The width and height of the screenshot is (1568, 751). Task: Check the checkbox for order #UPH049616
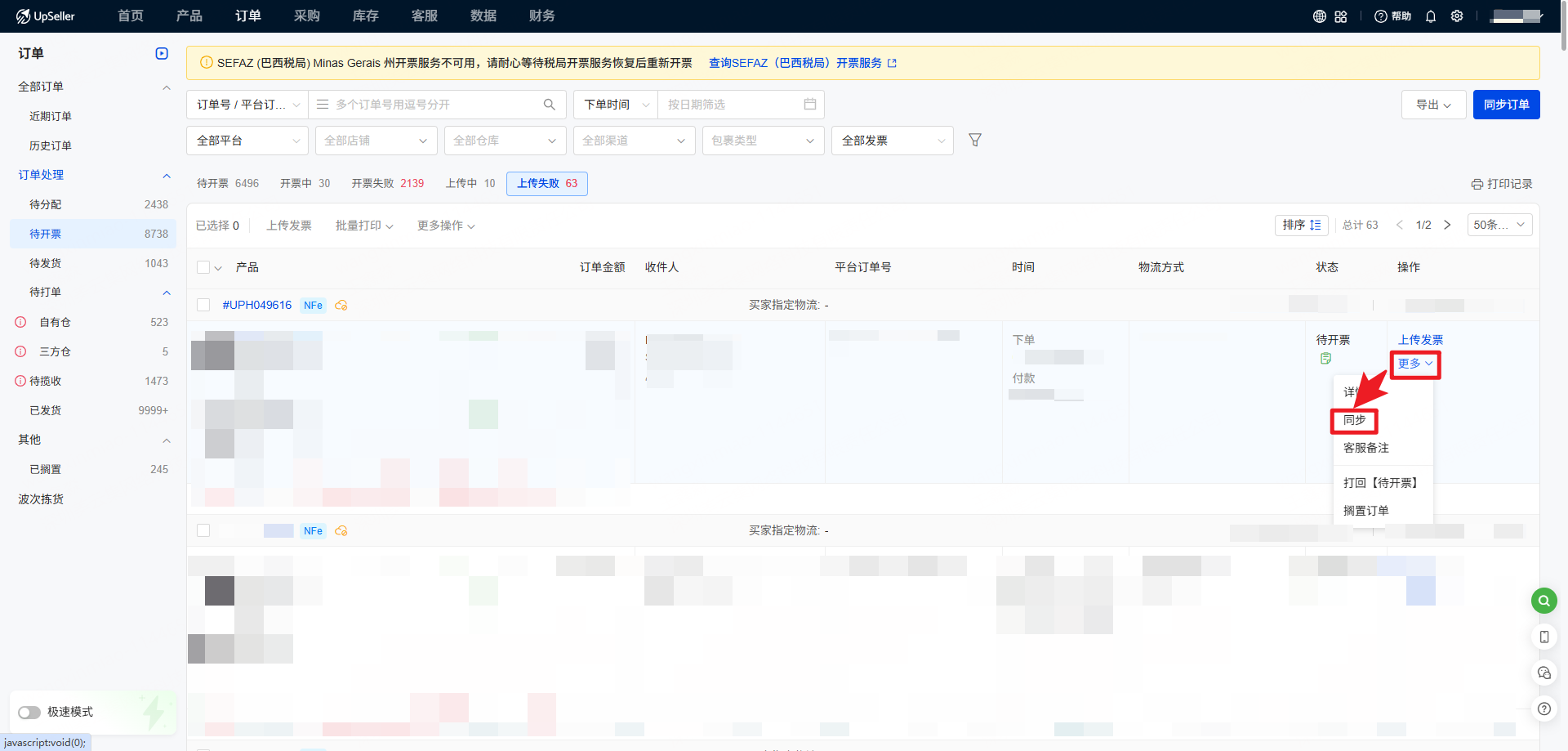203,304
